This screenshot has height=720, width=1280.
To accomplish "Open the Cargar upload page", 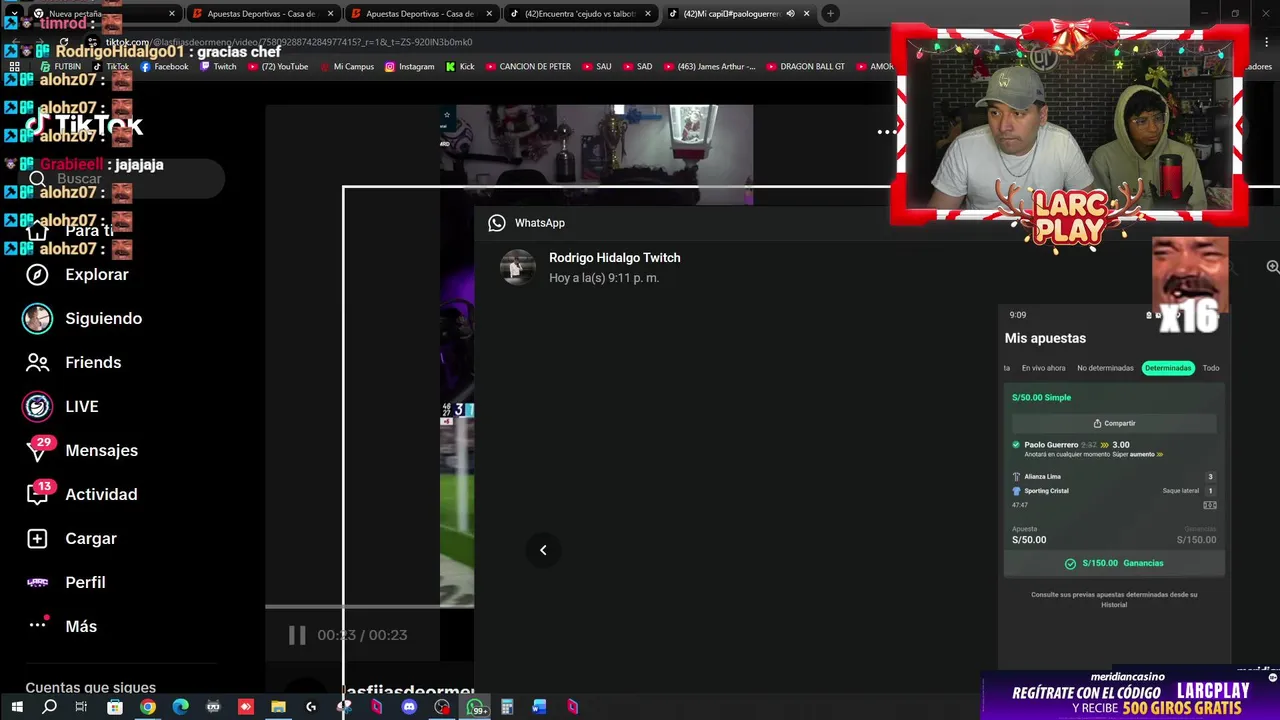I will coord(71,538).
